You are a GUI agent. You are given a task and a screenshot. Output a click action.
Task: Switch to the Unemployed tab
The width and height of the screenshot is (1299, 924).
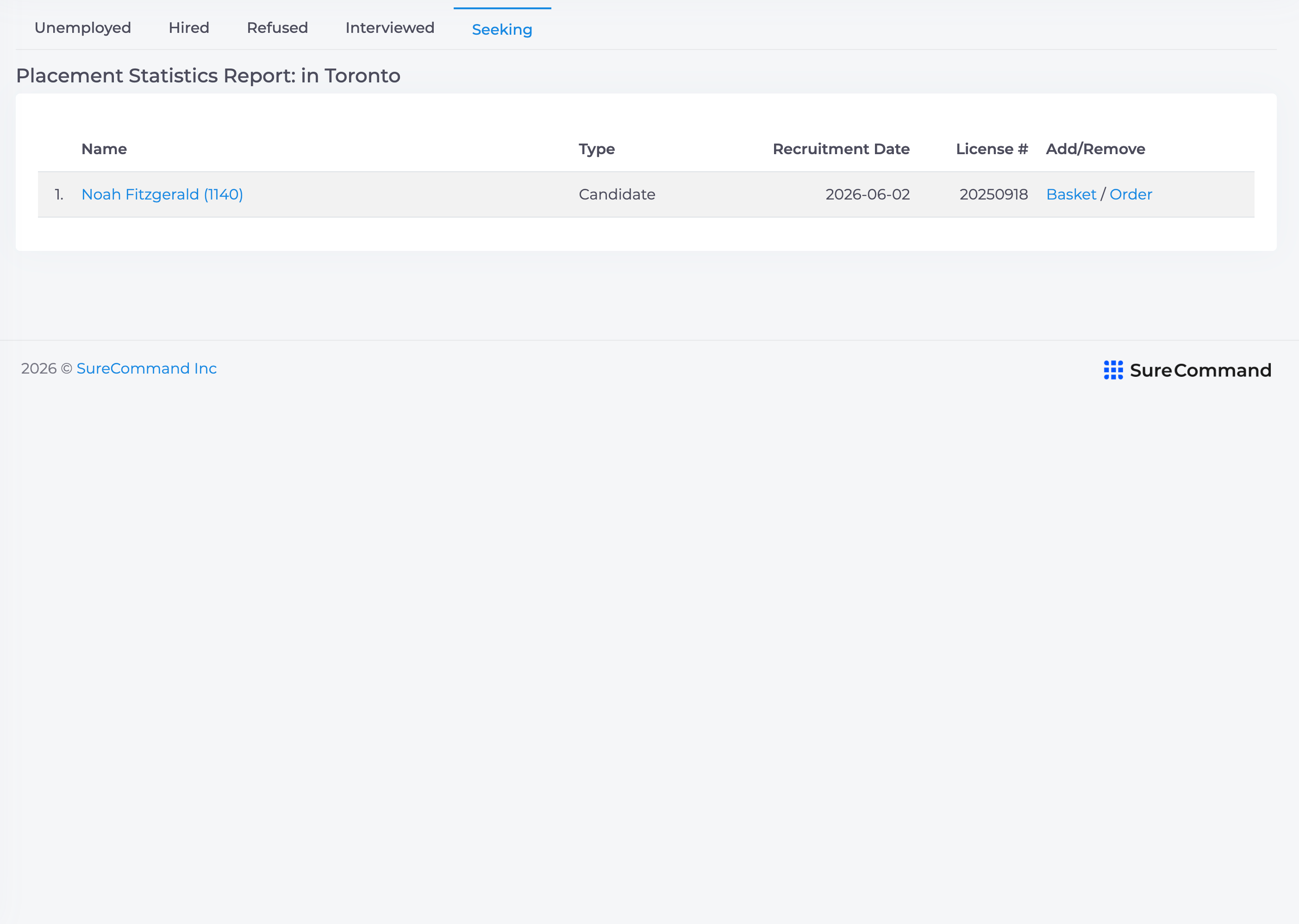click(82, 28)
